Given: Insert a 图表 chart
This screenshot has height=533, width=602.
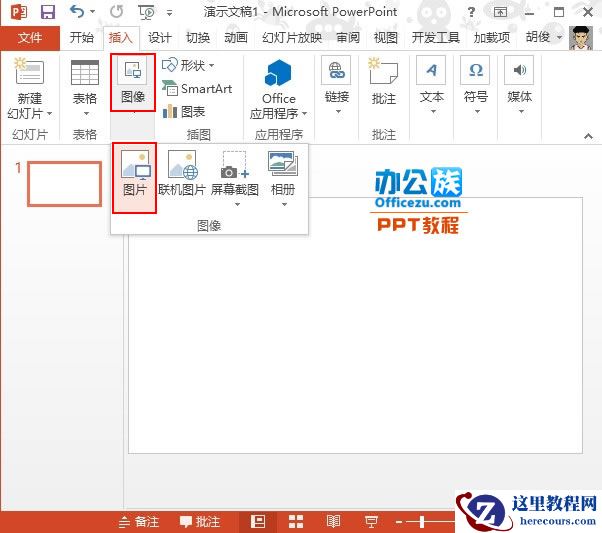Looking at the screenshot, I should pyautogui.click(x=184, y=112).
